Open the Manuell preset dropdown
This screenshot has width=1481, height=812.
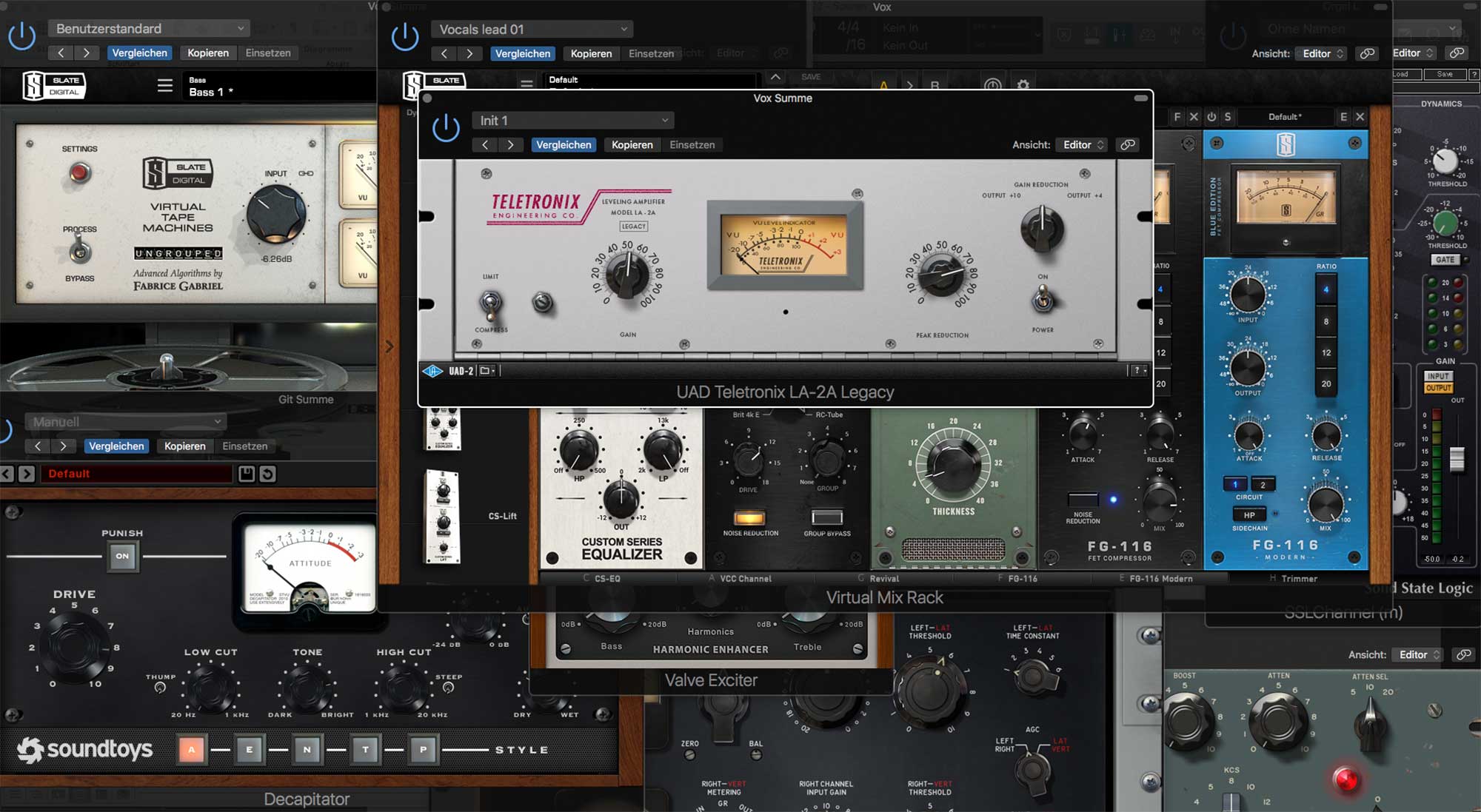pyautogui.click(x=127, y=422)
